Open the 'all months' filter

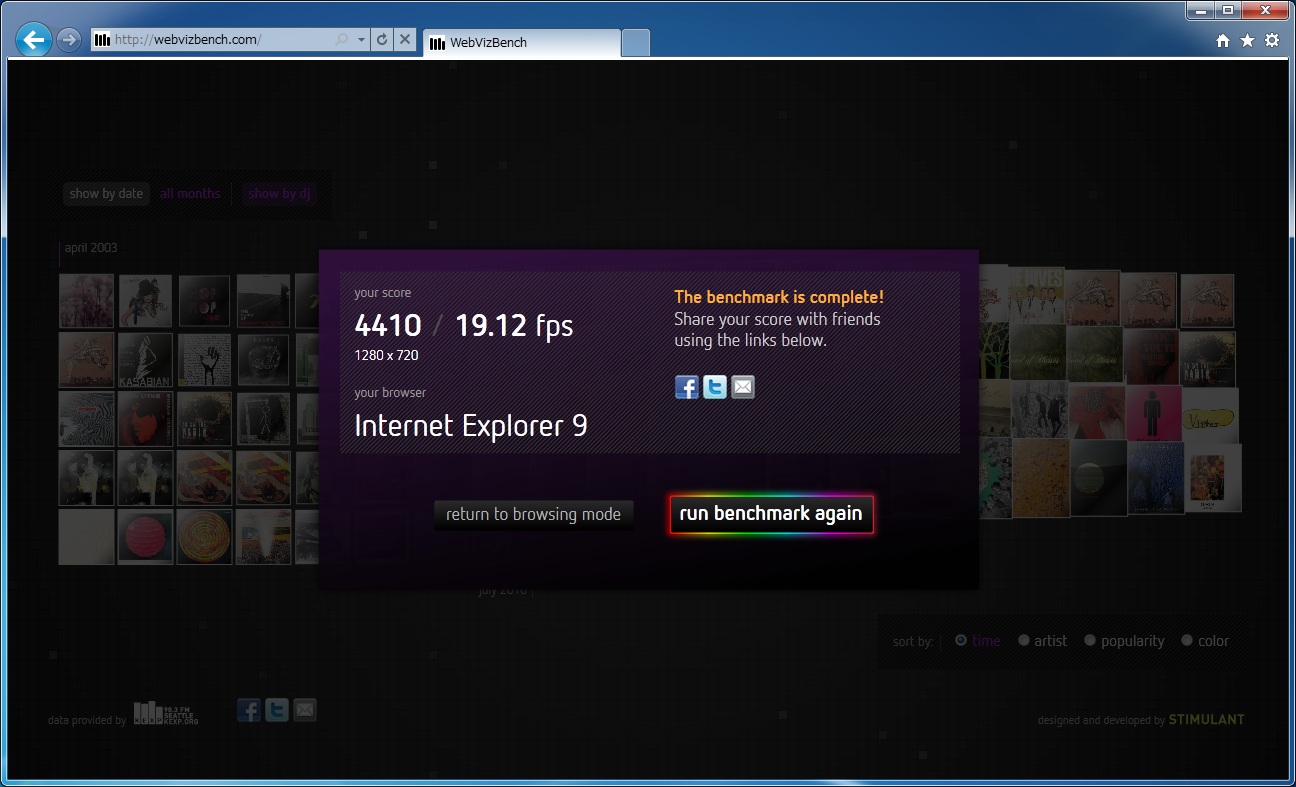click(190, 194)
